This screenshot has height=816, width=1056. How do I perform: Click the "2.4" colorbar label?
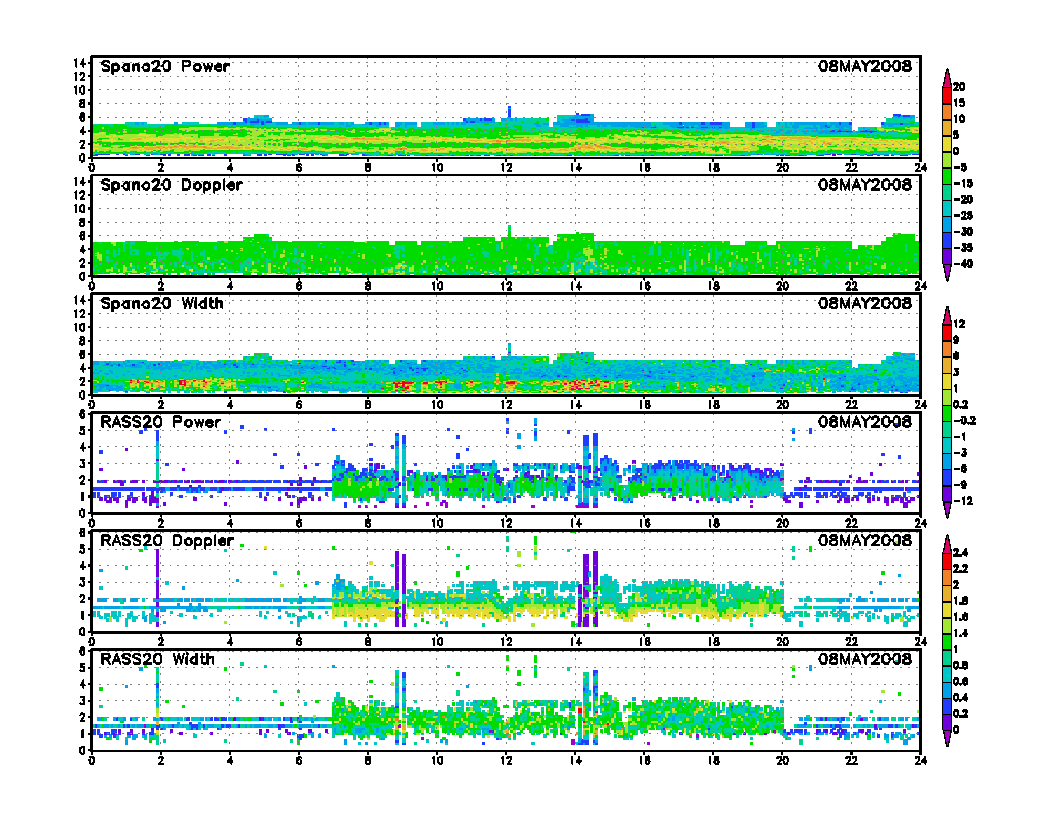point(960,553)
